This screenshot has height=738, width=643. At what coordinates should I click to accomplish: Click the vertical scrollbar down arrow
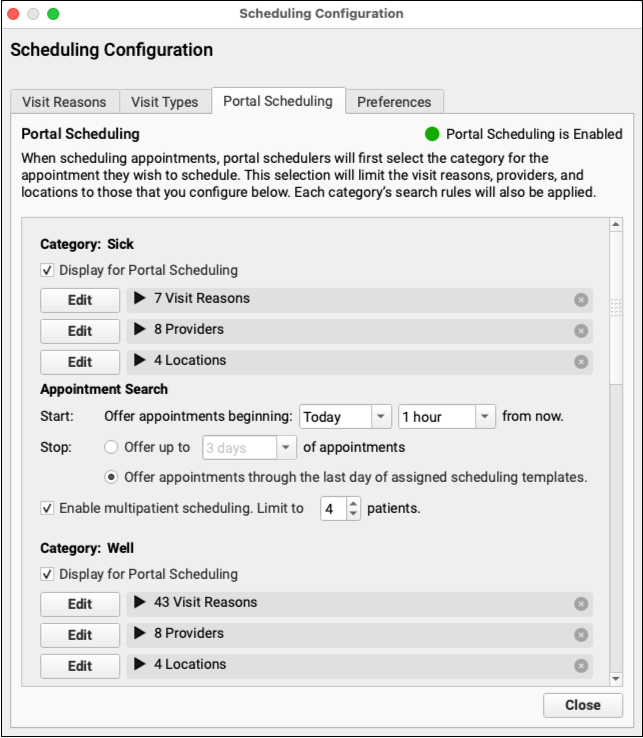tap(616, 679)
